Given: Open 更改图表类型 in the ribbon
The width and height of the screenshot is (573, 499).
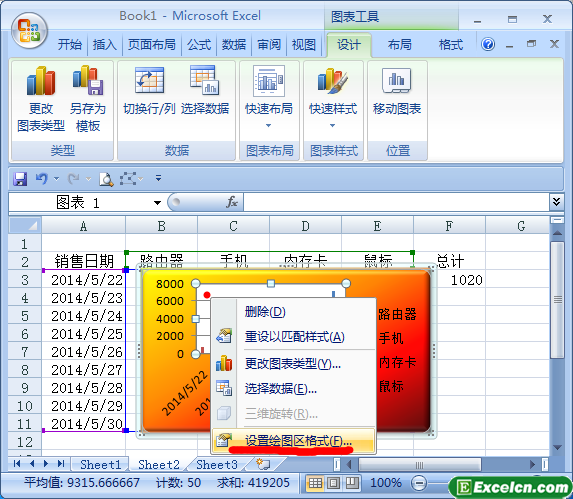Looking at the screenshot, I should coord(41,99).
